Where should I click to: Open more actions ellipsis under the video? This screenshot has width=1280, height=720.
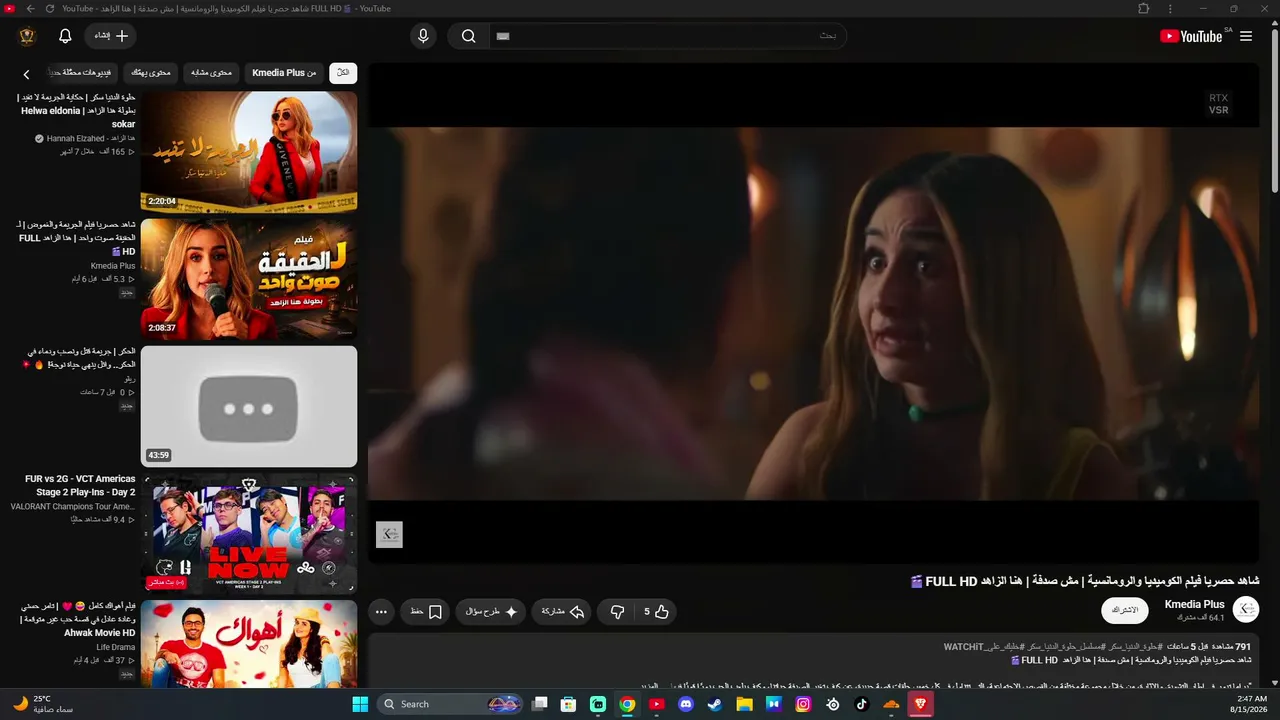381,612
